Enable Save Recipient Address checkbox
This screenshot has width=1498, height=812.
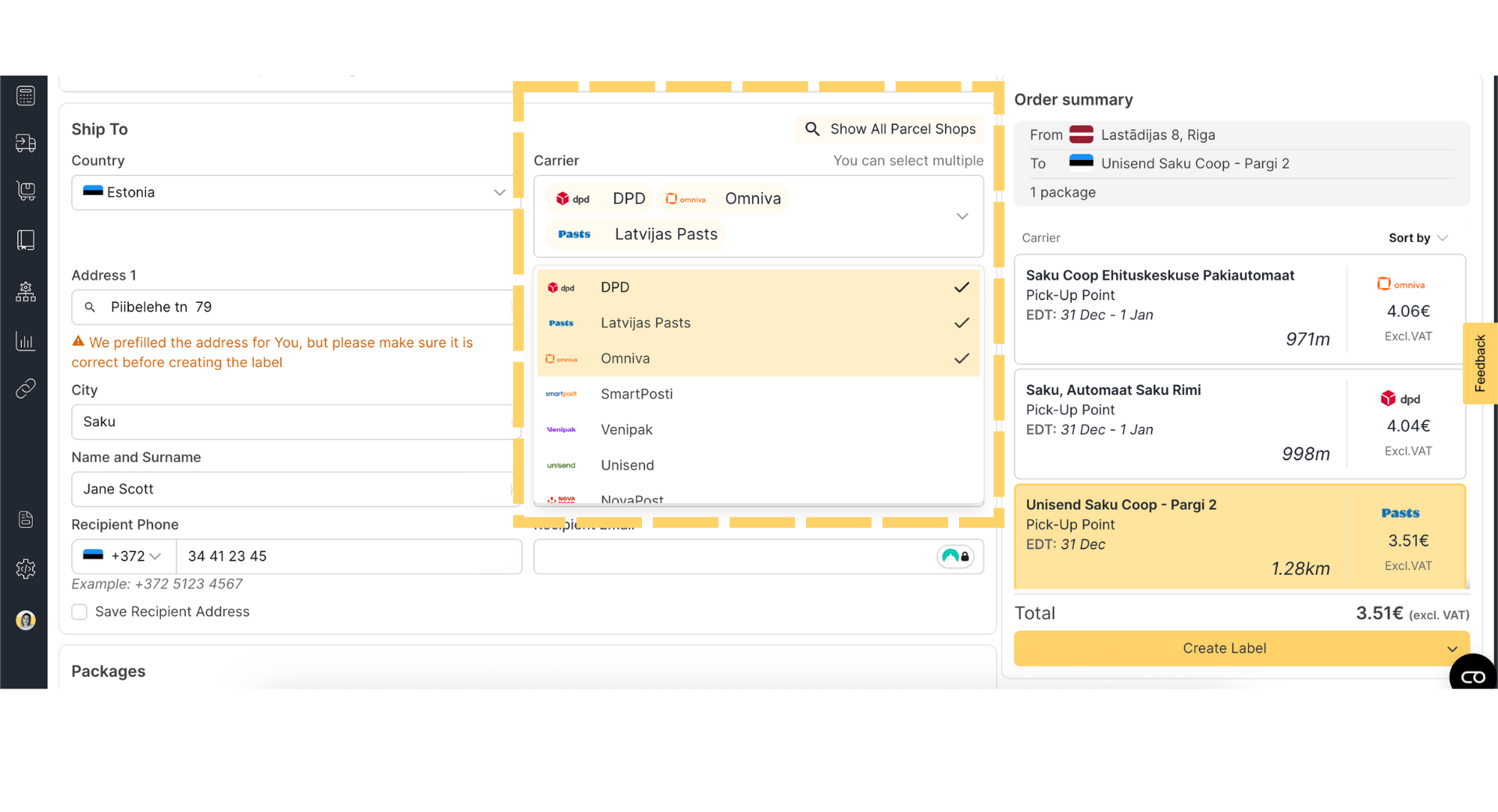[80, 612]
